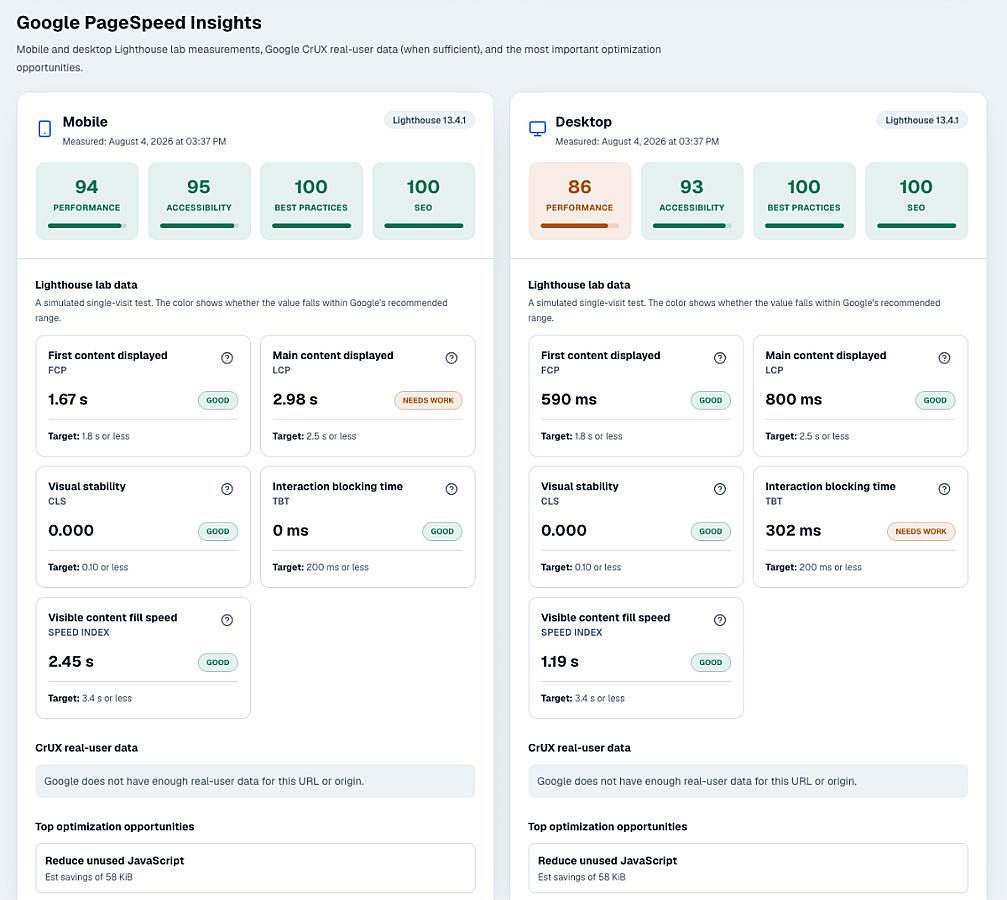Click Desktop CrUX real-user data heading

click(579, 748)
